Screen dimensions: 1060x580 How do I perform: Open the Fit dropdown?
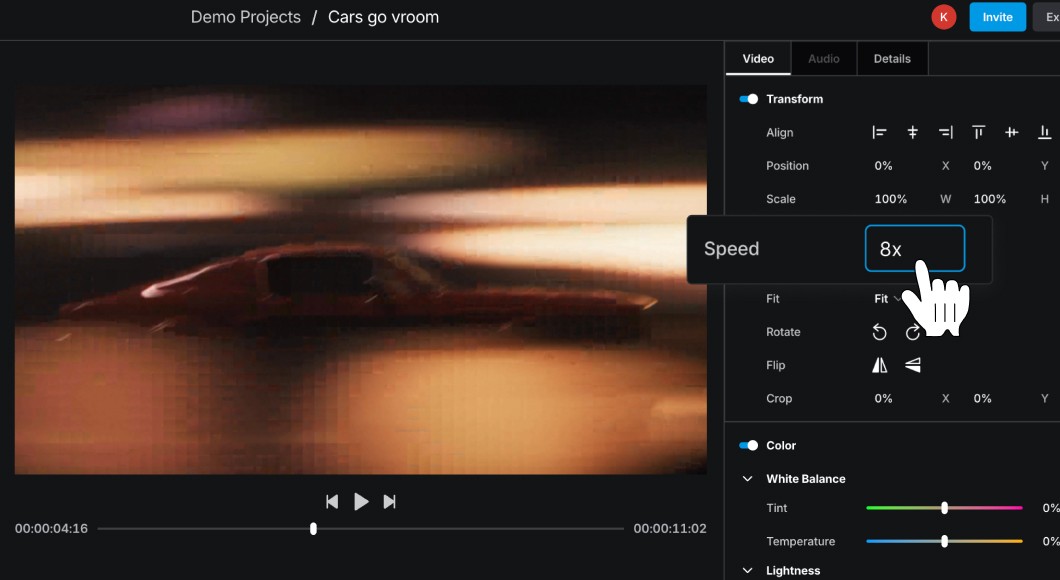(x=887, y=299)
